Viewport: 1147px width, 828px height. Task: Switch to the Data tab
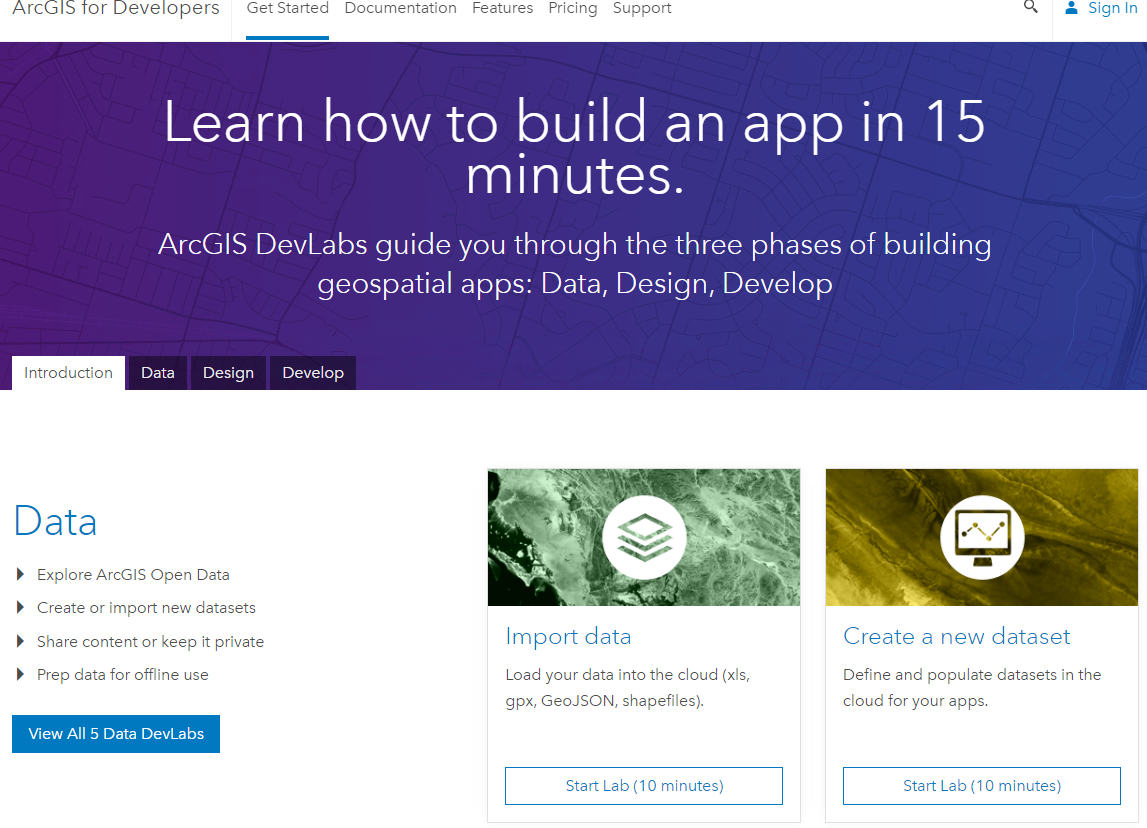pyautogui.click(x=158, y=373)
